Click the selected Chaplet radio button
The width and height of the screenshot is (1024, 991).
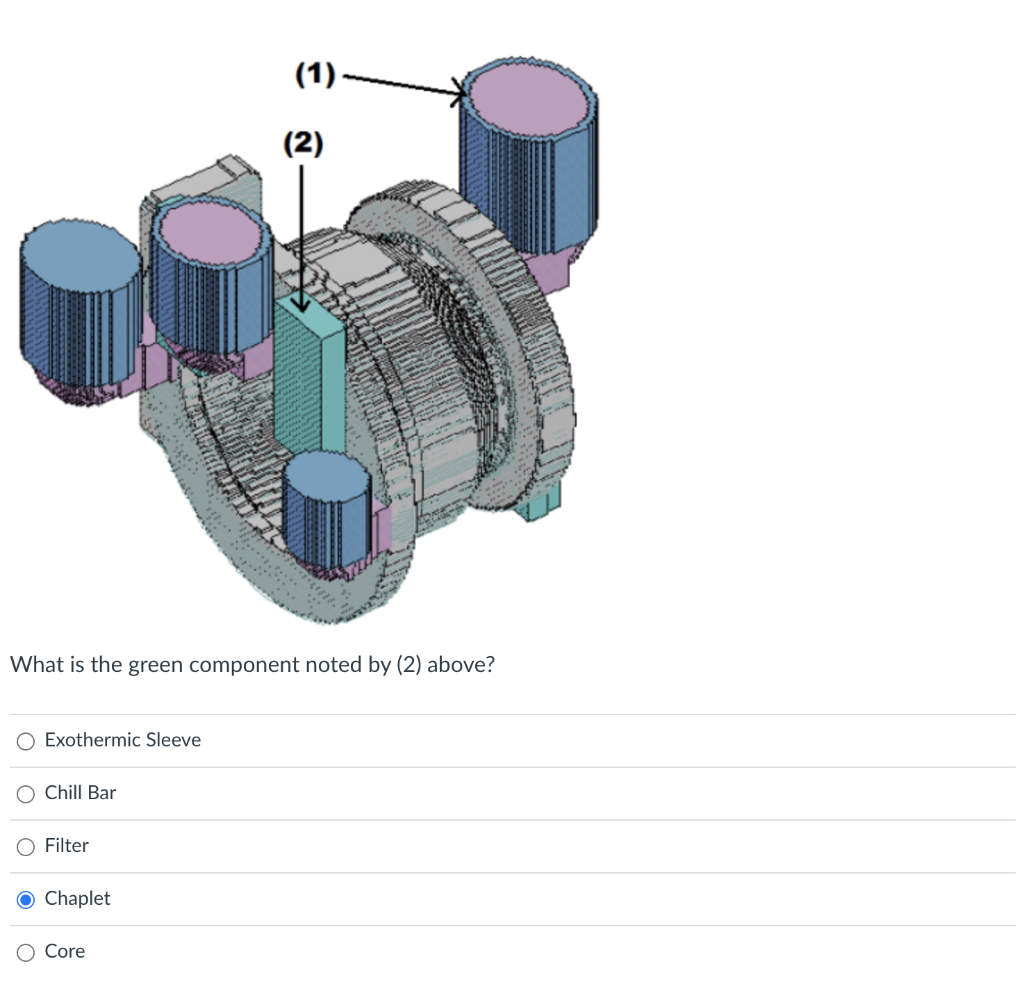25,900
